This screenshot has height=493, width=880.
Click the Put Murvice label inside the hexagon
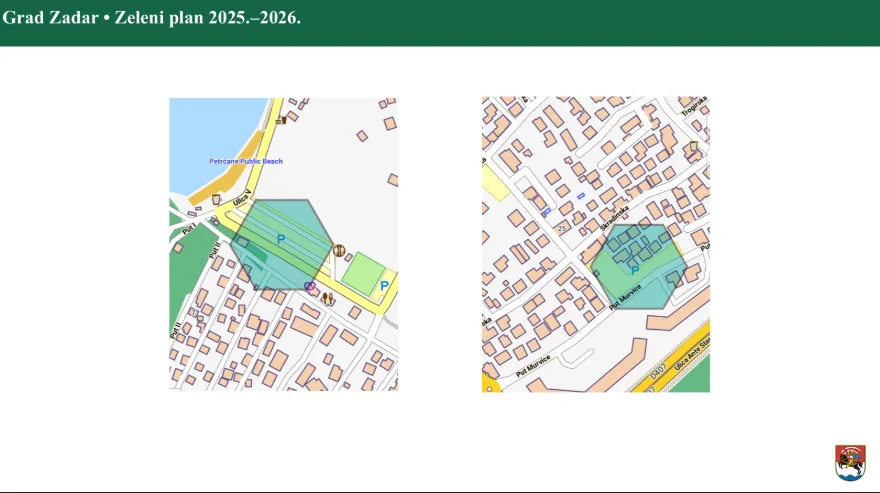[x=627, y=296]
